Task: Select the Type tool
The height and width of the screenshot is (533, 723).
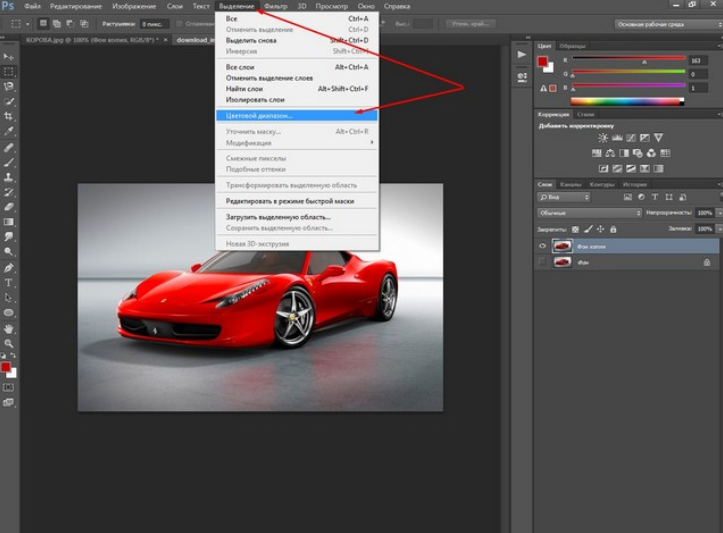Action: coord(8,283)
